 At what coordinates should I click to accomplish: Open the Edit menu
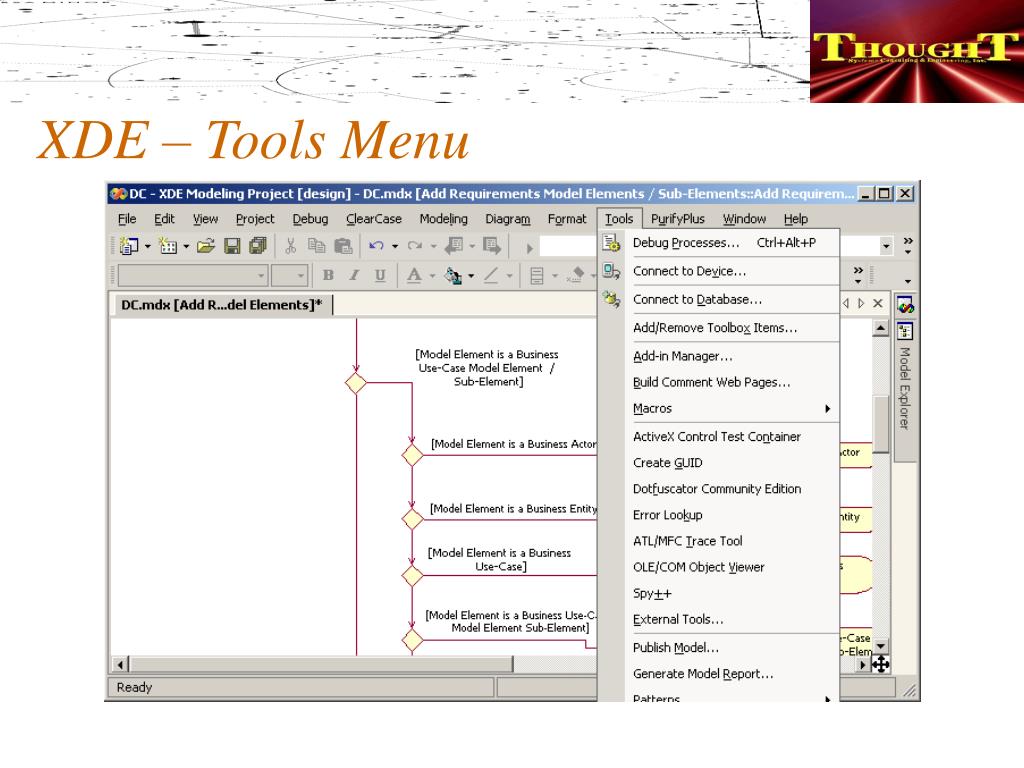[164, 219]
